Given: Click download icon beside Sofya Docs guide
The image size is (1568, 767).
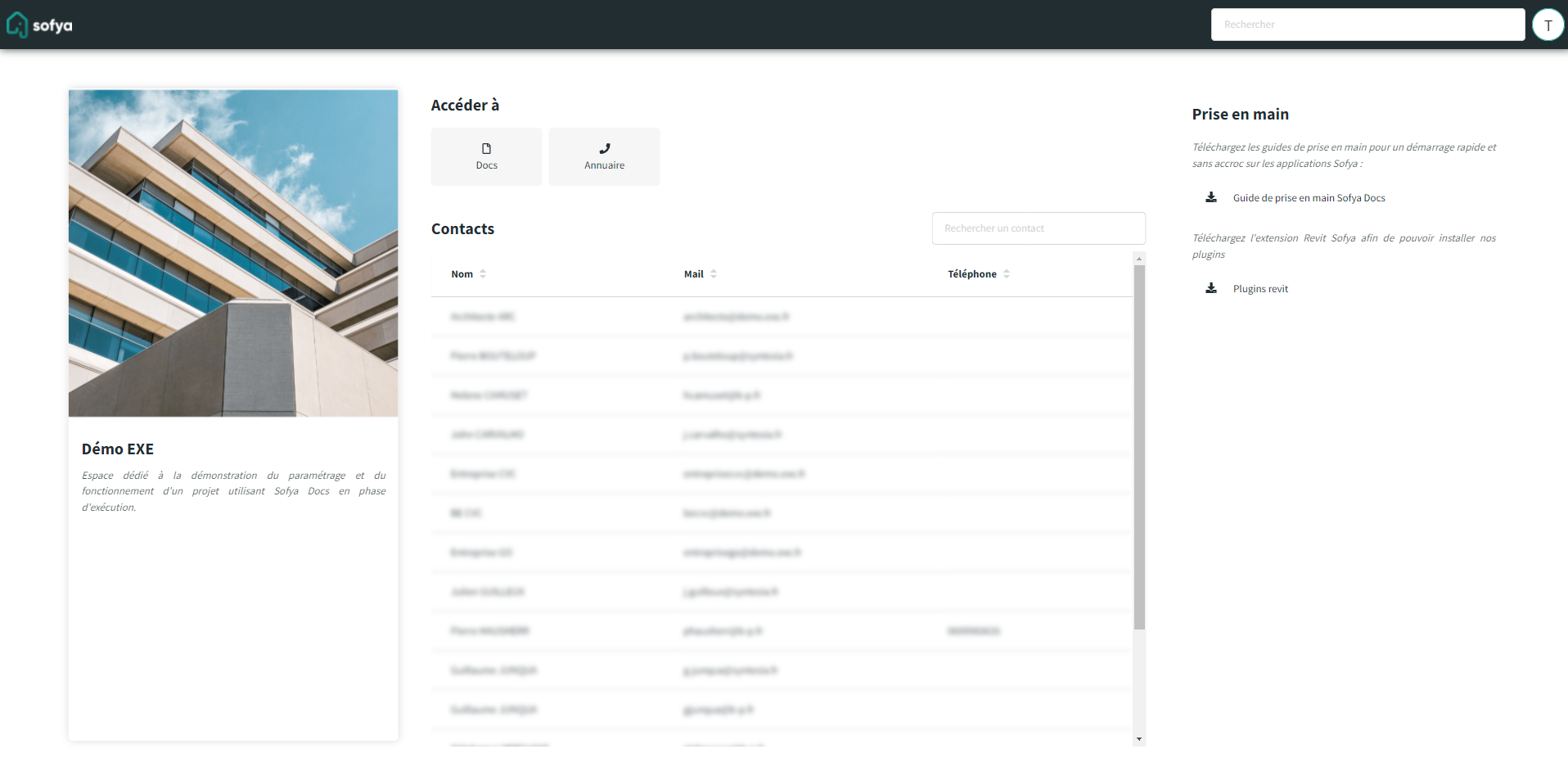Looking at the screenshot, I should coord(1211,197).
